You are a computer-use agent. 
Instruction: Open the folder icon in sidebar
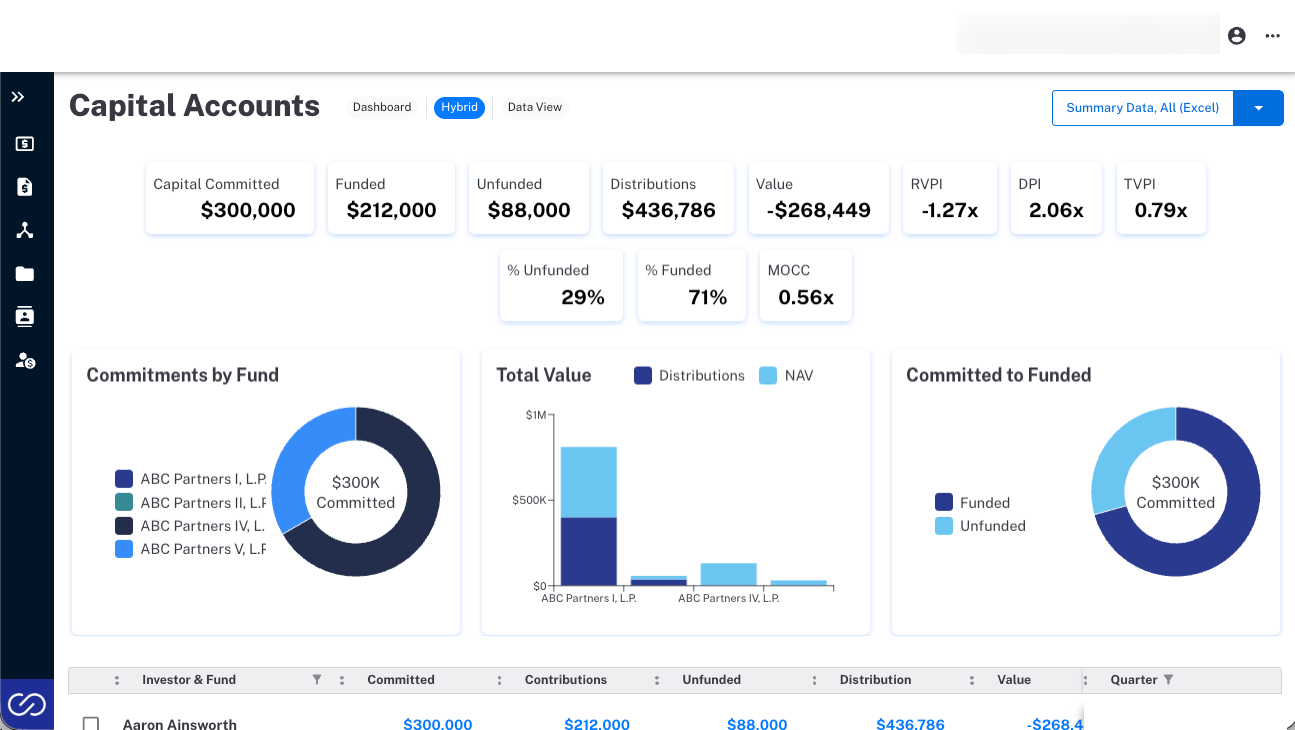pyautogui.click(x=25, y=274)
